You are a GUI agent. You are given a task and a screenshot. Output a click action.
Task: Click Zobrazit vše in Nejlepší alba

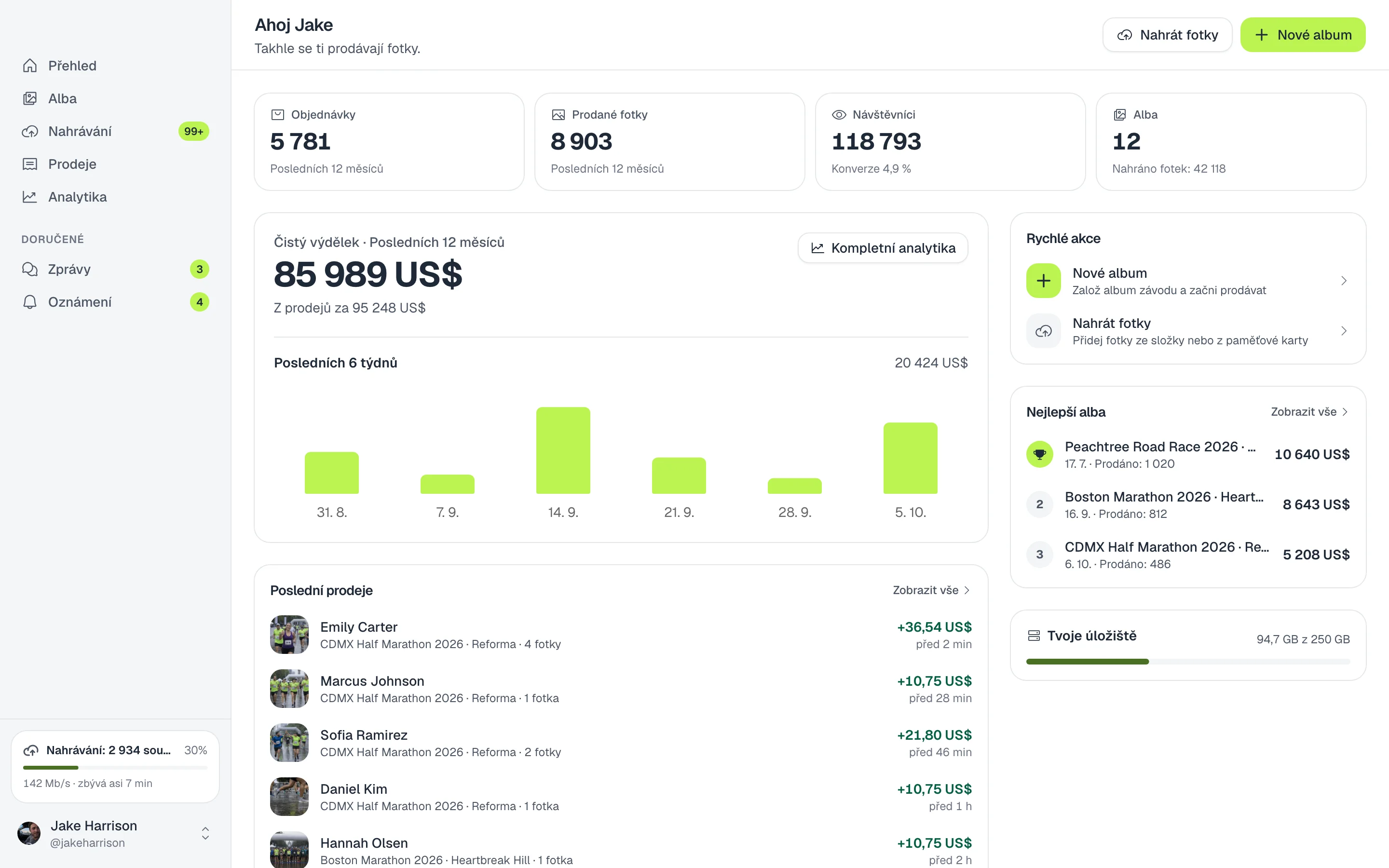click(1310, 412)
